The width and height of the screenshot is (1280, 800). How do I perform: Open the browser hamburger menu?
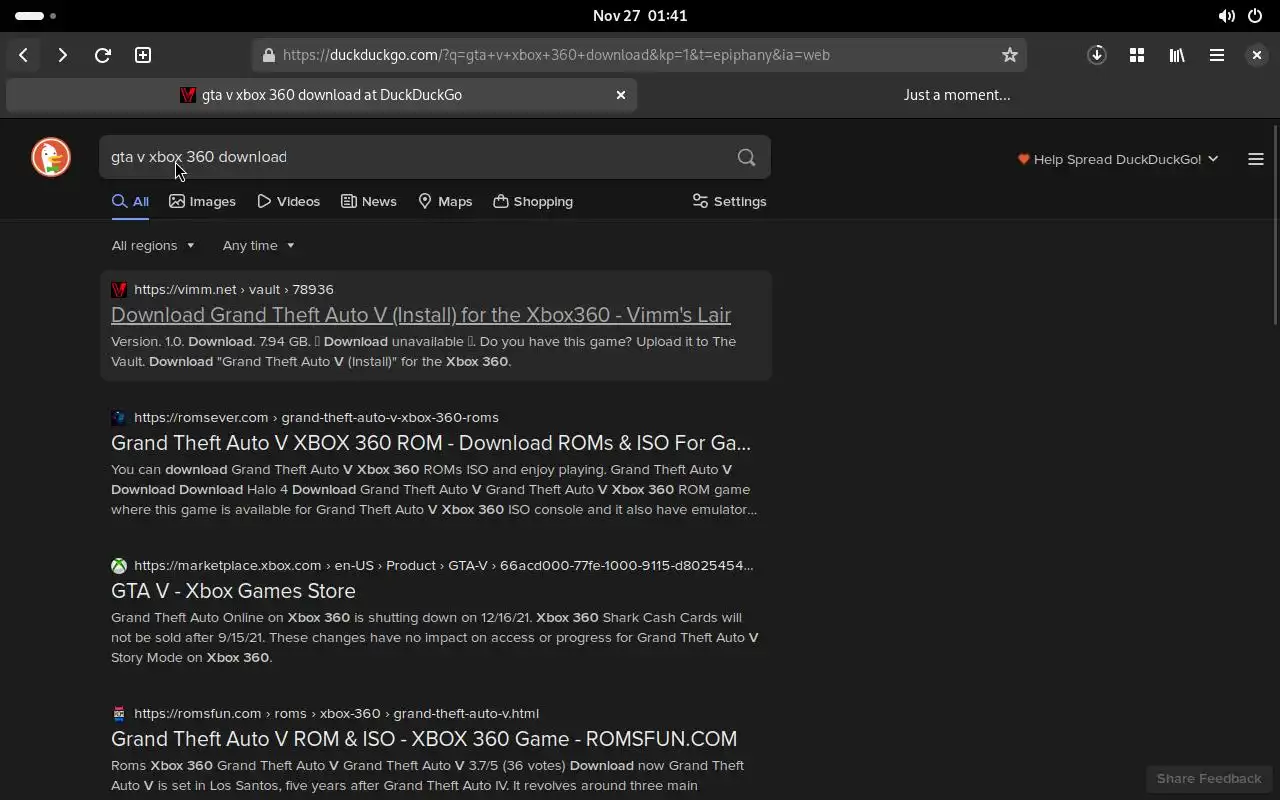[1217, 55]
